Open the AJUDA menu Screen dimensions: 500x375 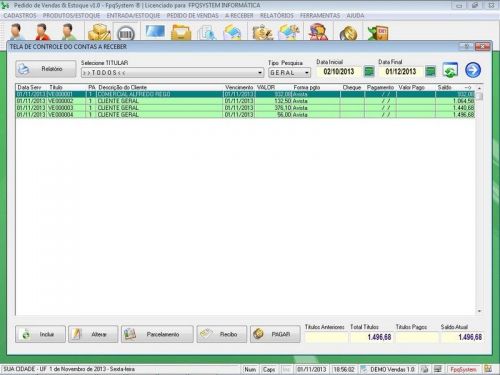[x=355, y=16]
